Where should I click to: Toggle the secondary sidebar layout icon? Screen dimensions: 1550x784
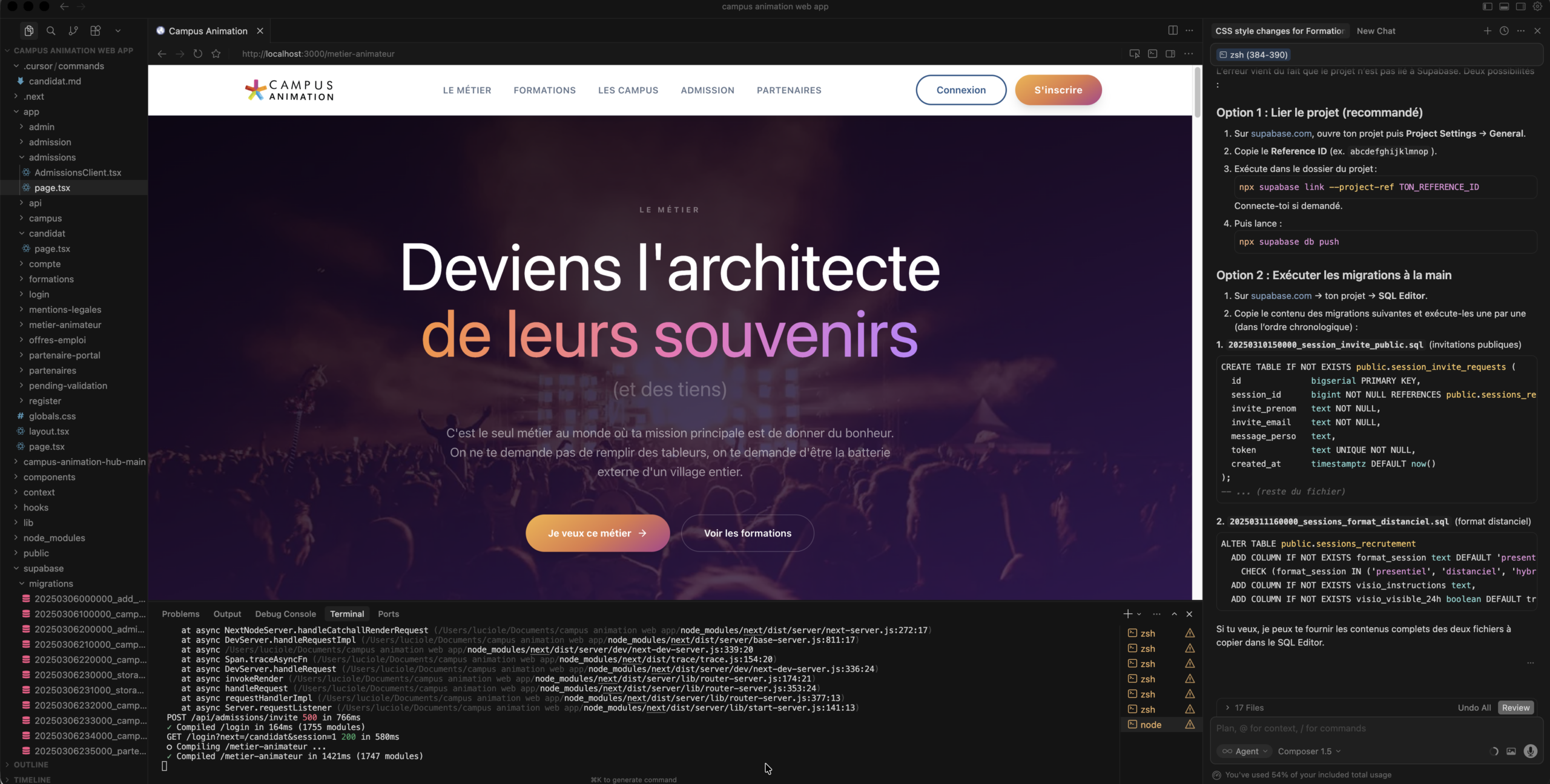click(1520, 7)
